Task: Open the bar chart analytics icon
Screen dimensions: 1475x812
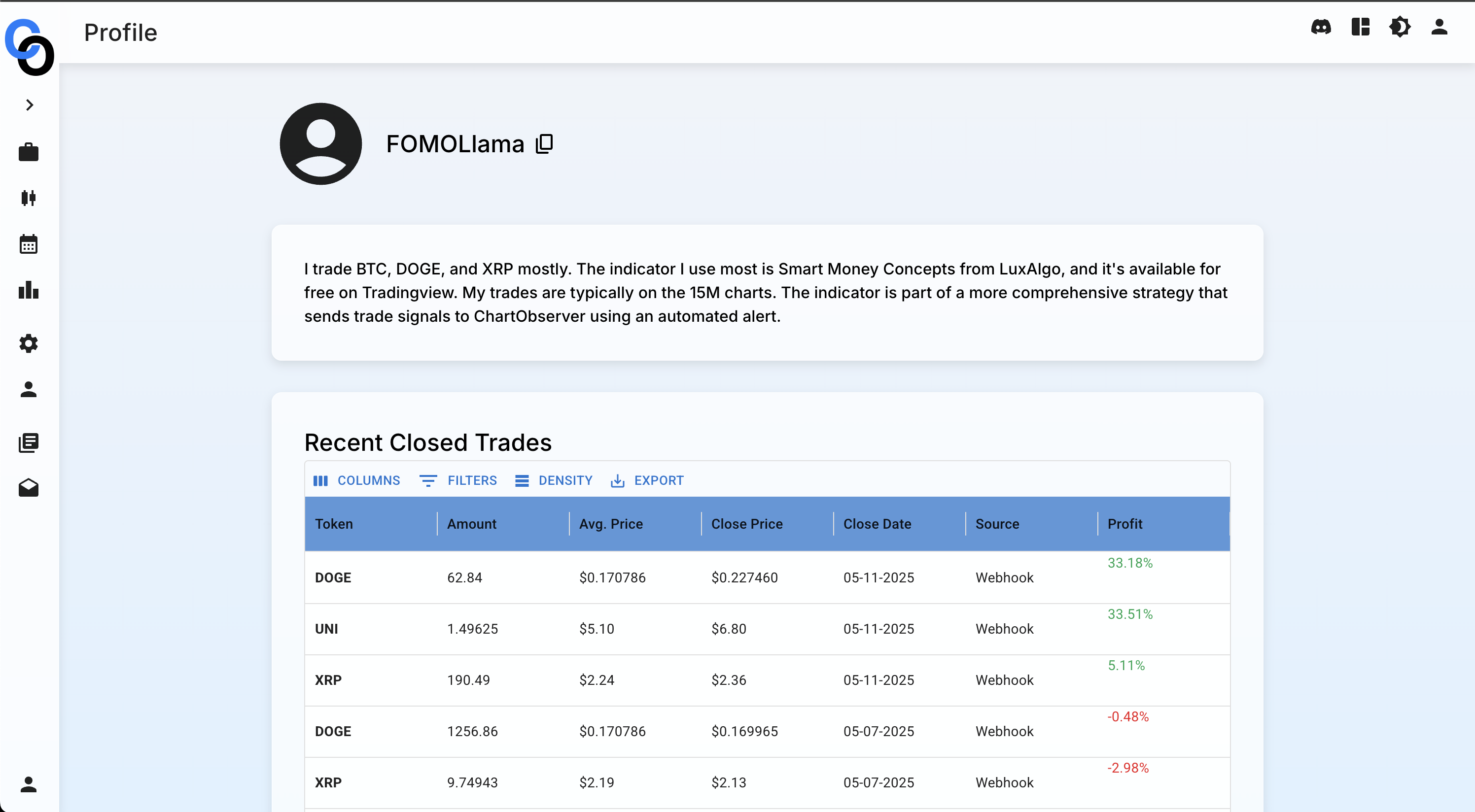Action: (29, 290)
